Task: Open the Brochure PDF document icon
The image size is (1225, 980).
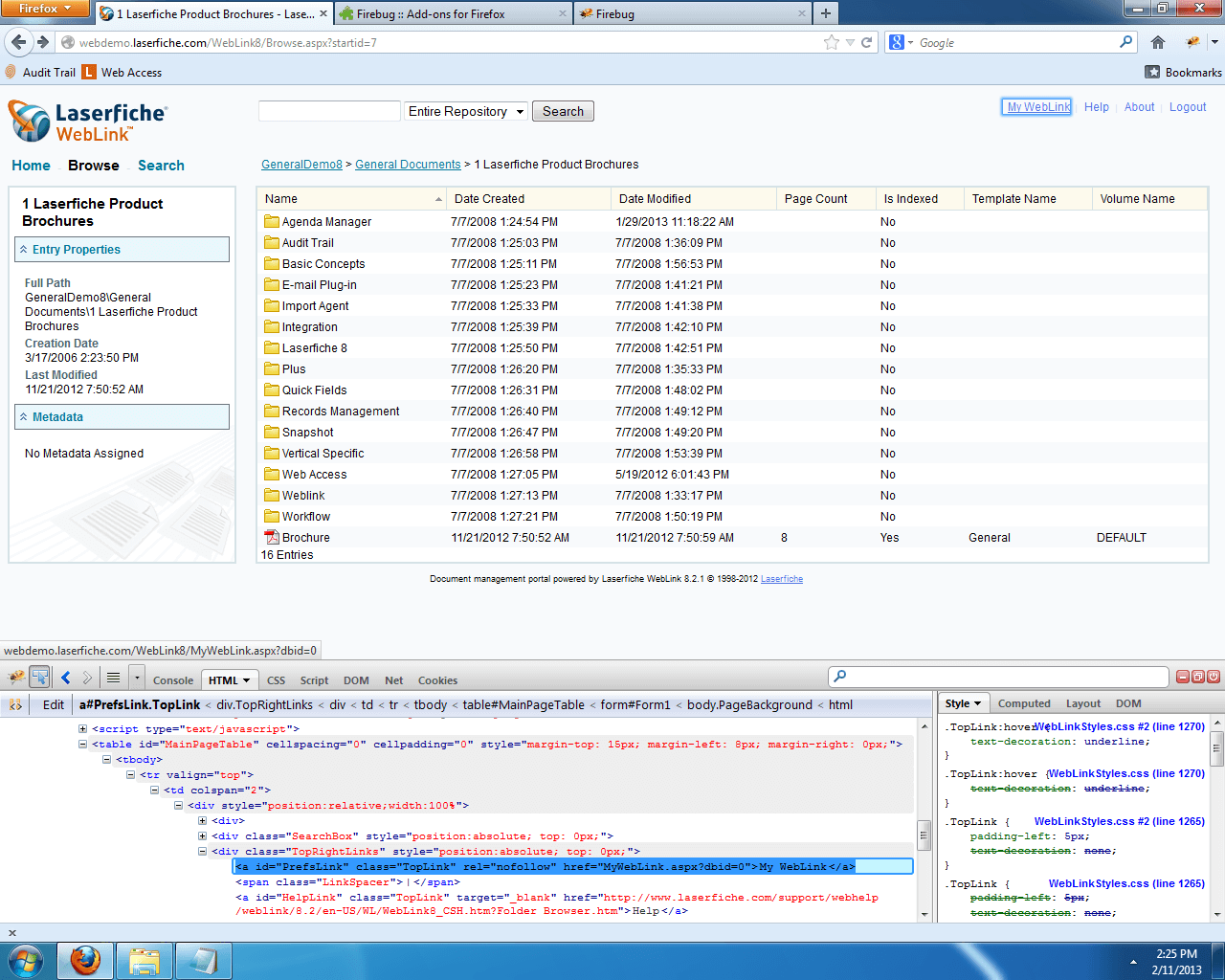Action: tap(272, 537)
